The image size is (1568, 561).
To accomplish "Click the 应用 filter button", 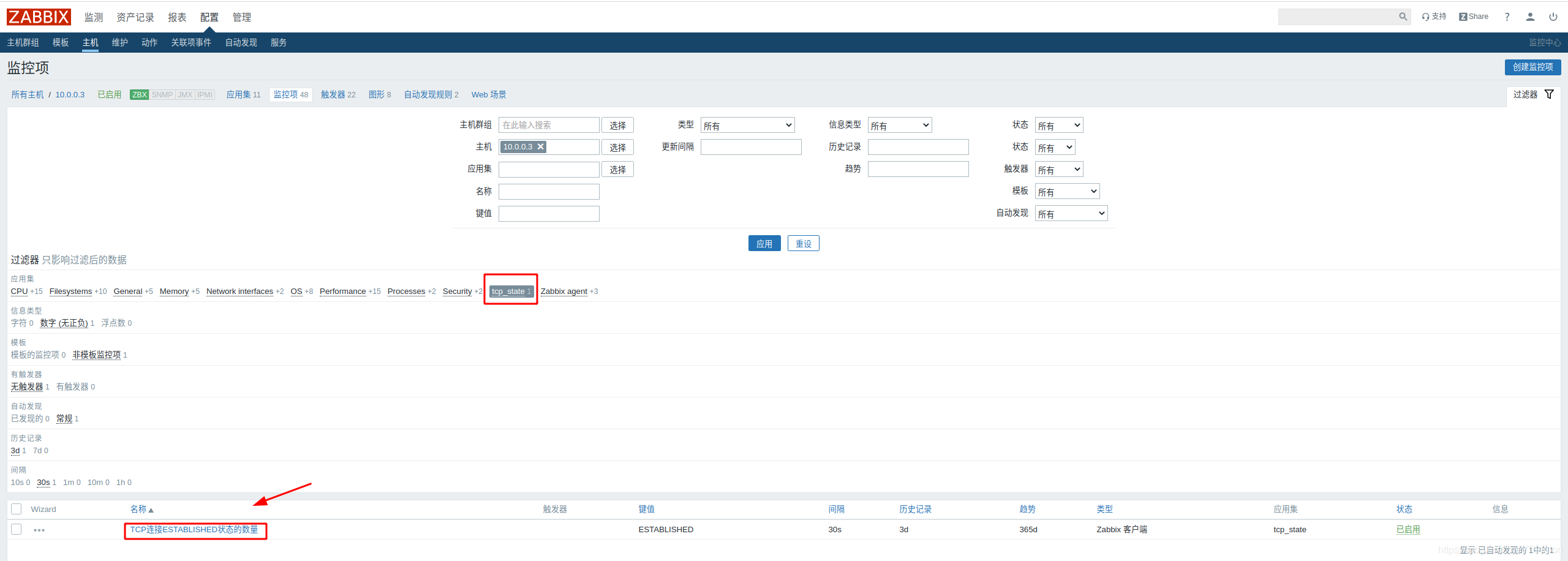I will (764, 244).
